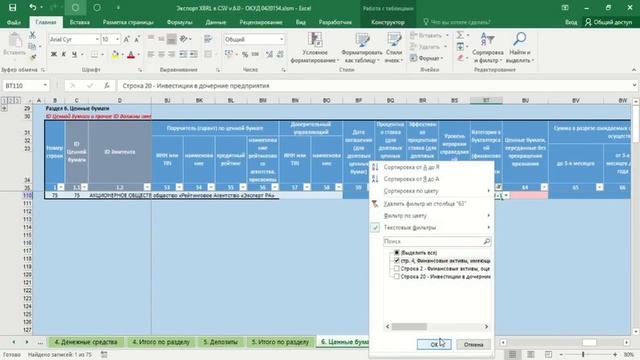Open Условное форматирование menu

tap(315, 48)
